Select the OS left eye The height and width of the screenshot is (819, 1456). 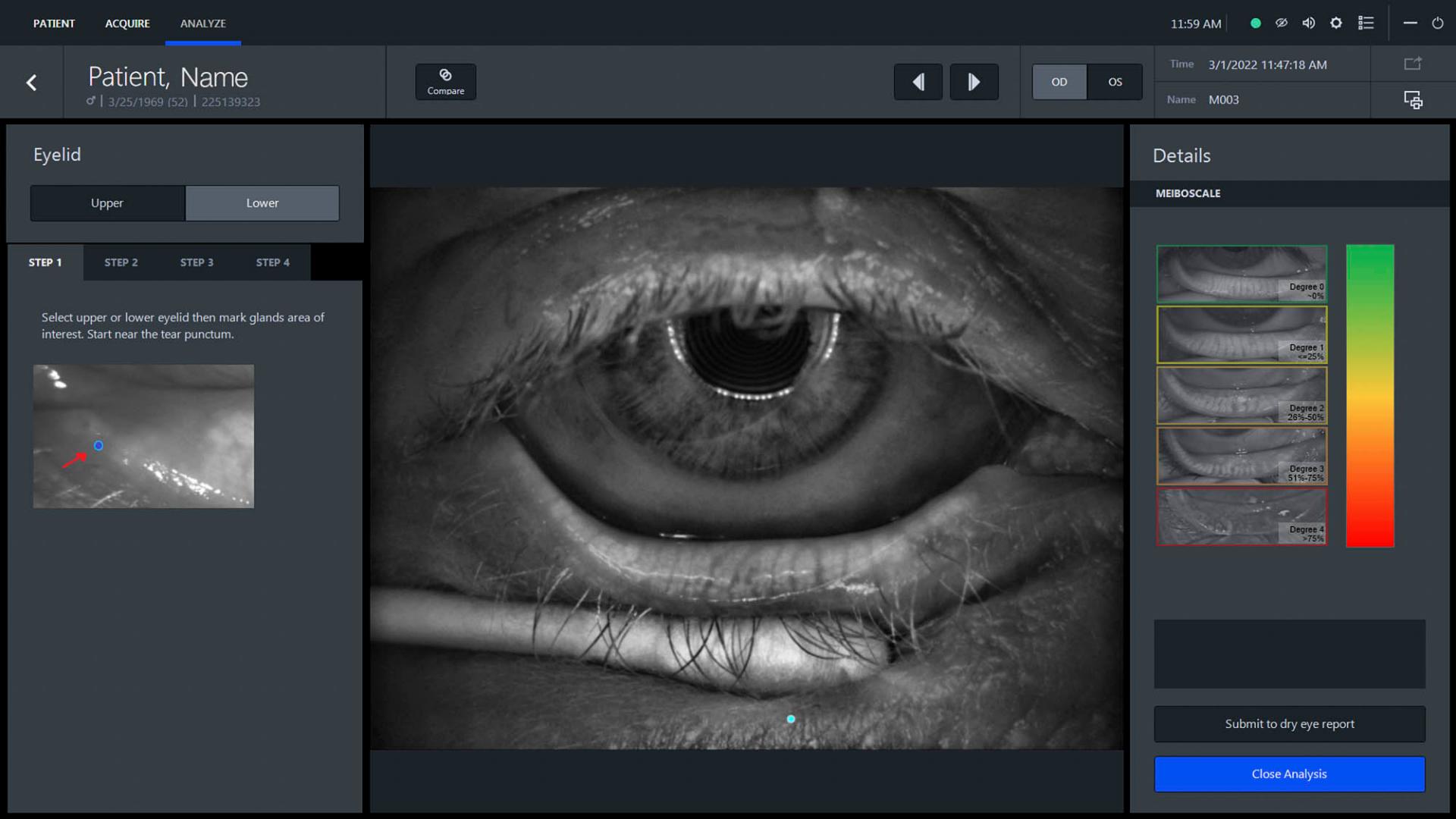pos(1115,82)
